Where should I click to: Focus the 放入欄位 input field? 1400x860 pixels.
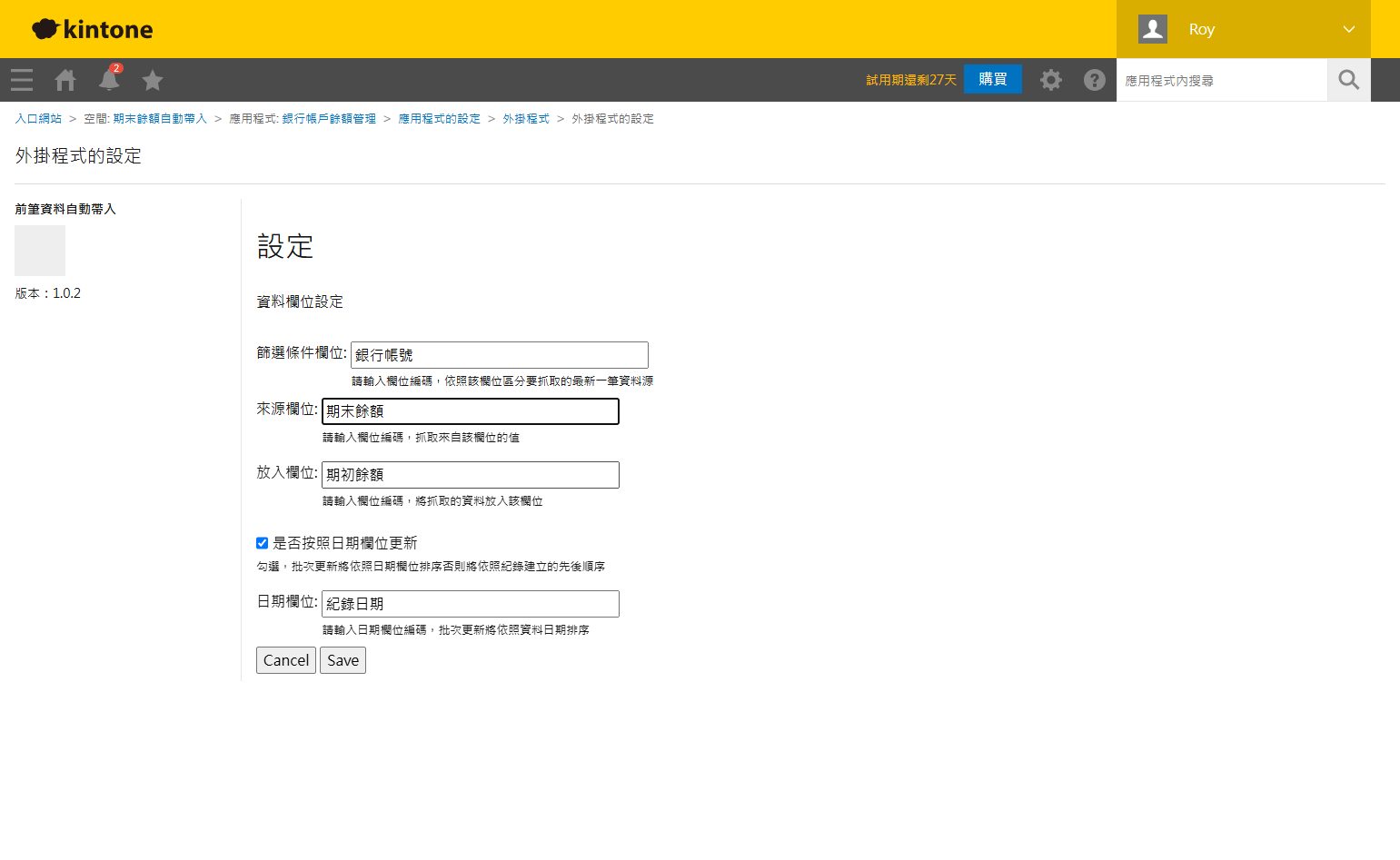click(x=471, y=475)
